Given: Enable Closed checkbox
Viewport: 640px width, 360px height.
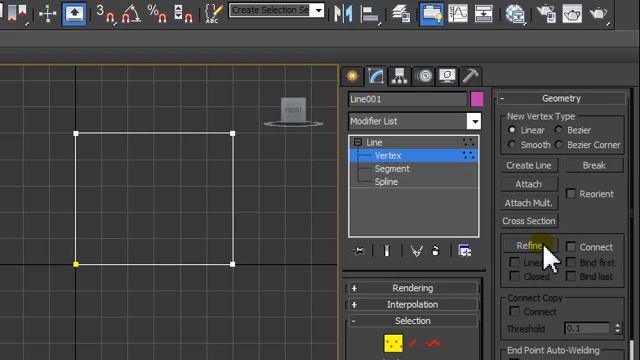Looking at the screenshot, I should [514, 276].
